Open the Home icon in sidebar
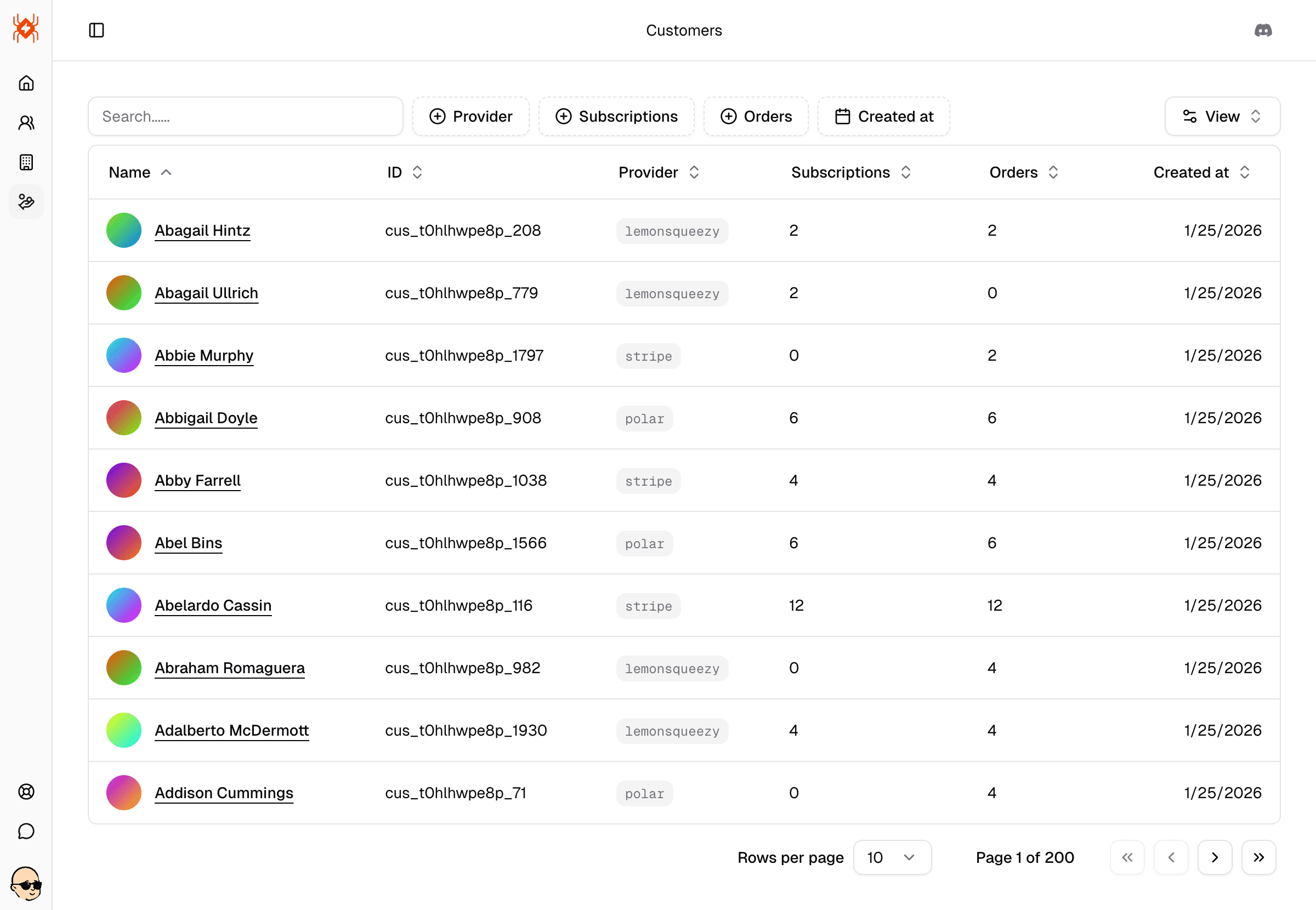Image resolution: width=1316 pixels, height=910 pixels. pyautogui.click(x=26, y=83)
